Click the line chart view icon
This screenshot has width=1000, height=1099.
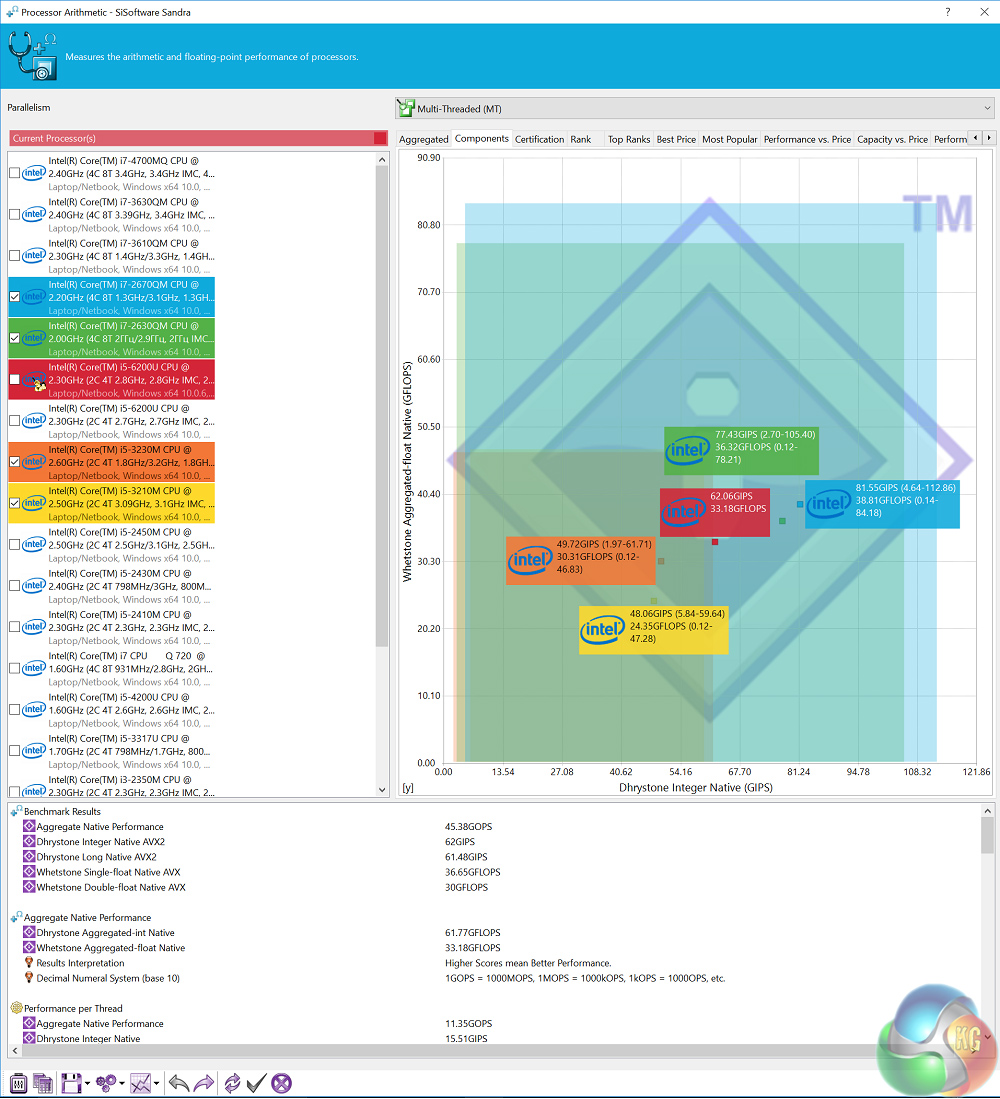coord(141,1084)
